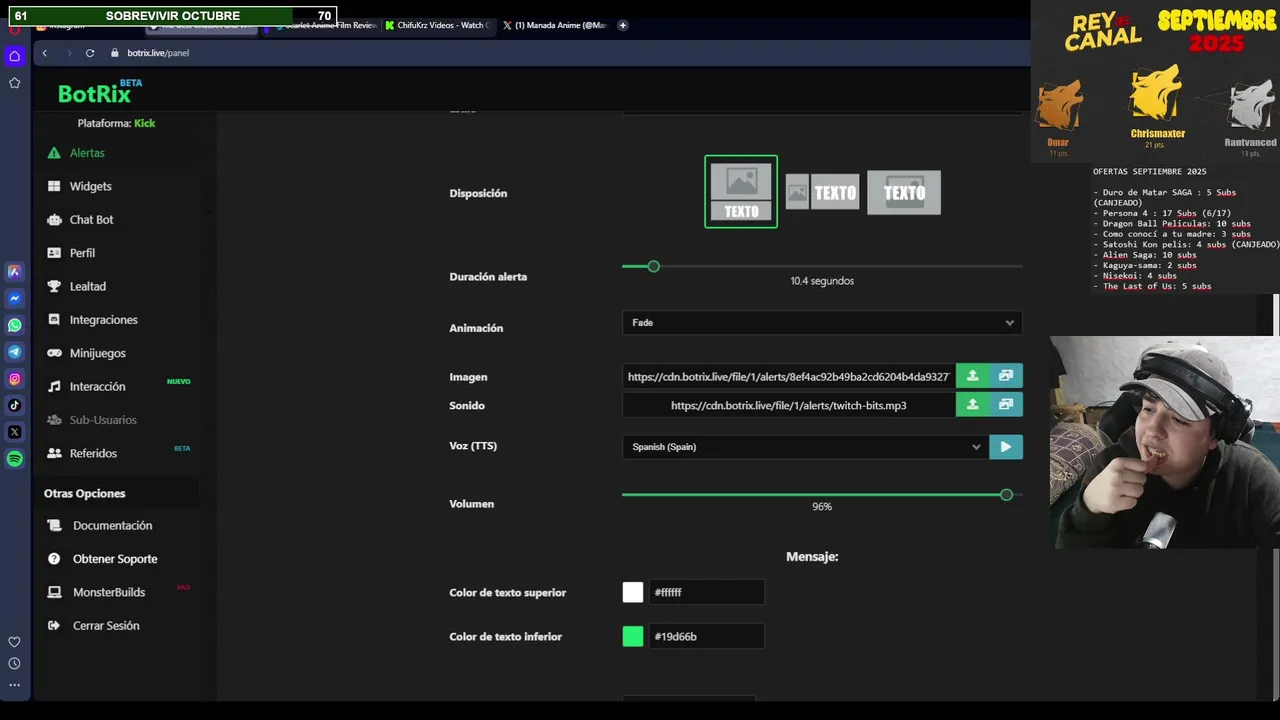Open the green inferior text color swatch
Image resolution: width=1280 pixels, height=720 pixels.
[x=633, y=636]
